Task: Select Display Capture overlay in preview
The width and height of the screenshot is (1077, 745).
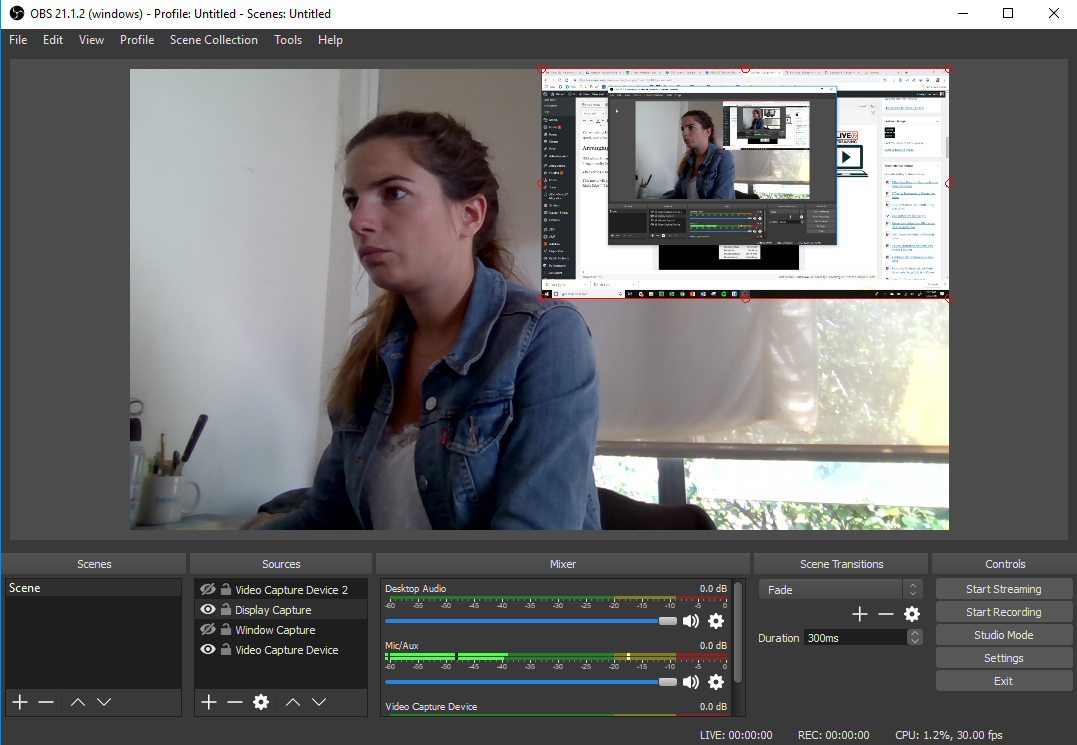Action: pyautogui.click(x=745, y=183)
